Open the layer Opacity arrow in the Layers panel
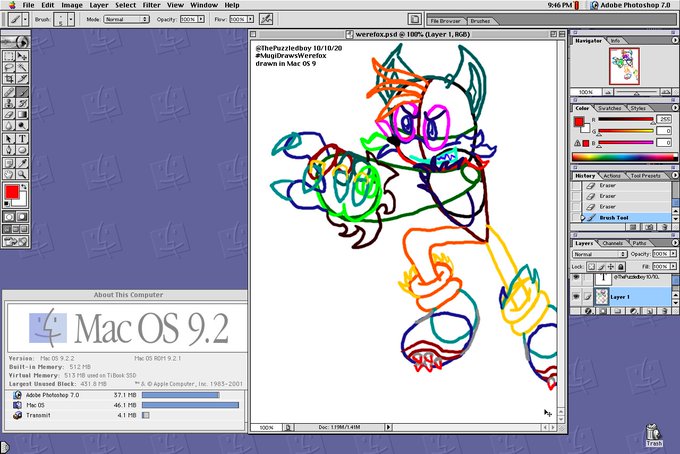680x454 pixels. point(673,254)
